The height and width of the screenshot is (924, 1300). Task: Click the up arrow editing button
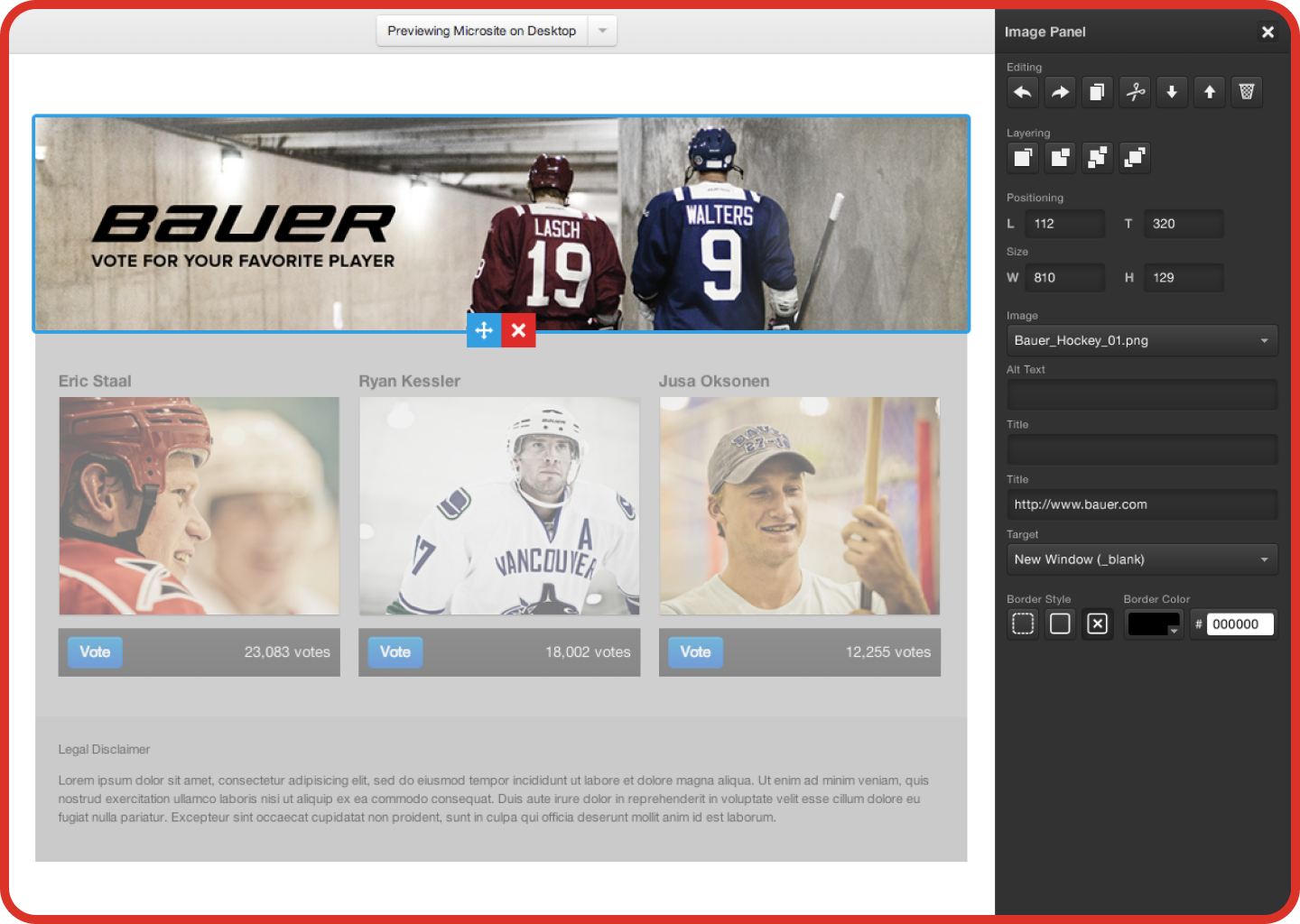(x=1210, y=92)
